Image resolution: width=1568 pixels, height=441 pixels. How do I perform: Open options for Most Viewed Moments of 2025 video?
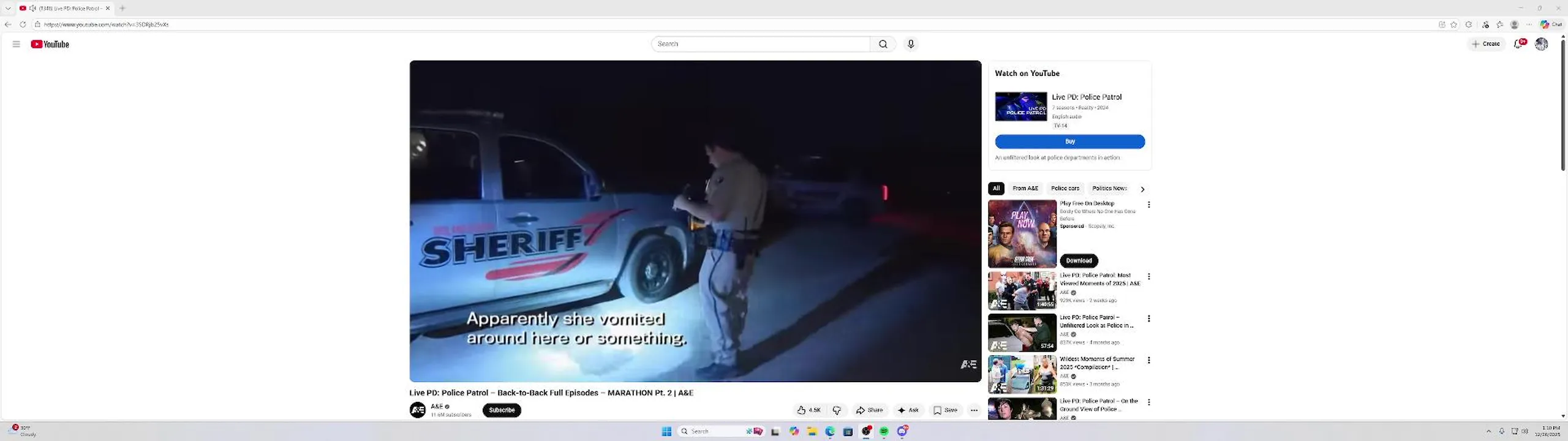(x=1148, y=277)
